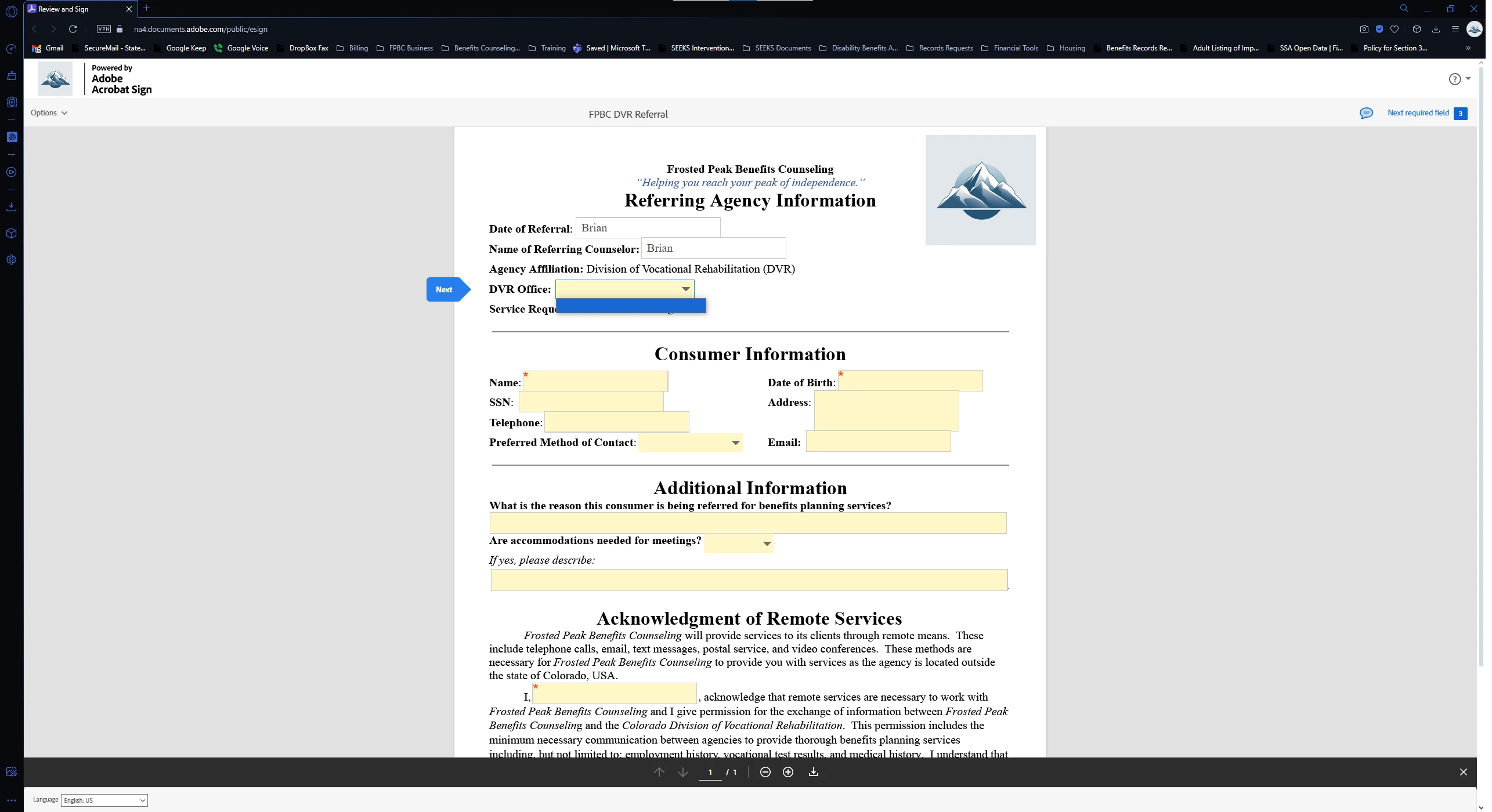Click the Date of Birth field
Image resolution: width=1492 pixels, height=812 pixels.
pyautogui.click(x=909, y=382)
